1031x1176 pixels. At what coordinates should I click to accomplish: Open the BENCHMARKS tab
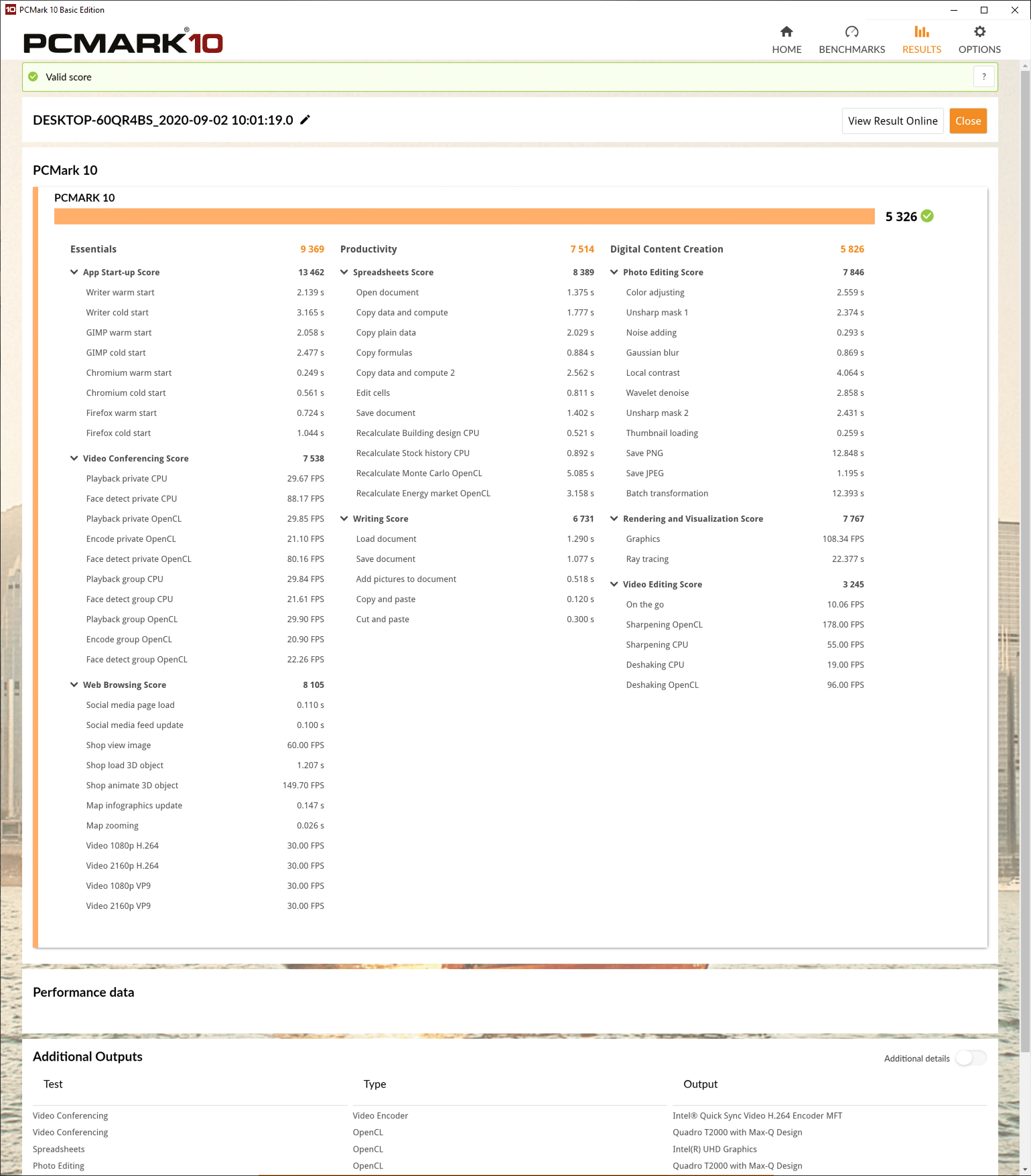851,40
